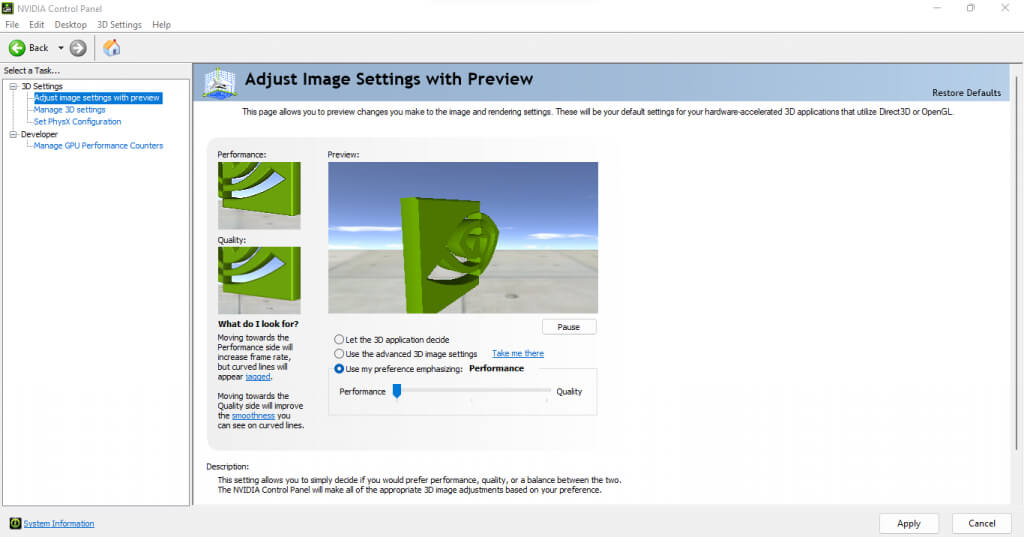Collapse the Developer tree node

(x=13, y=134)
